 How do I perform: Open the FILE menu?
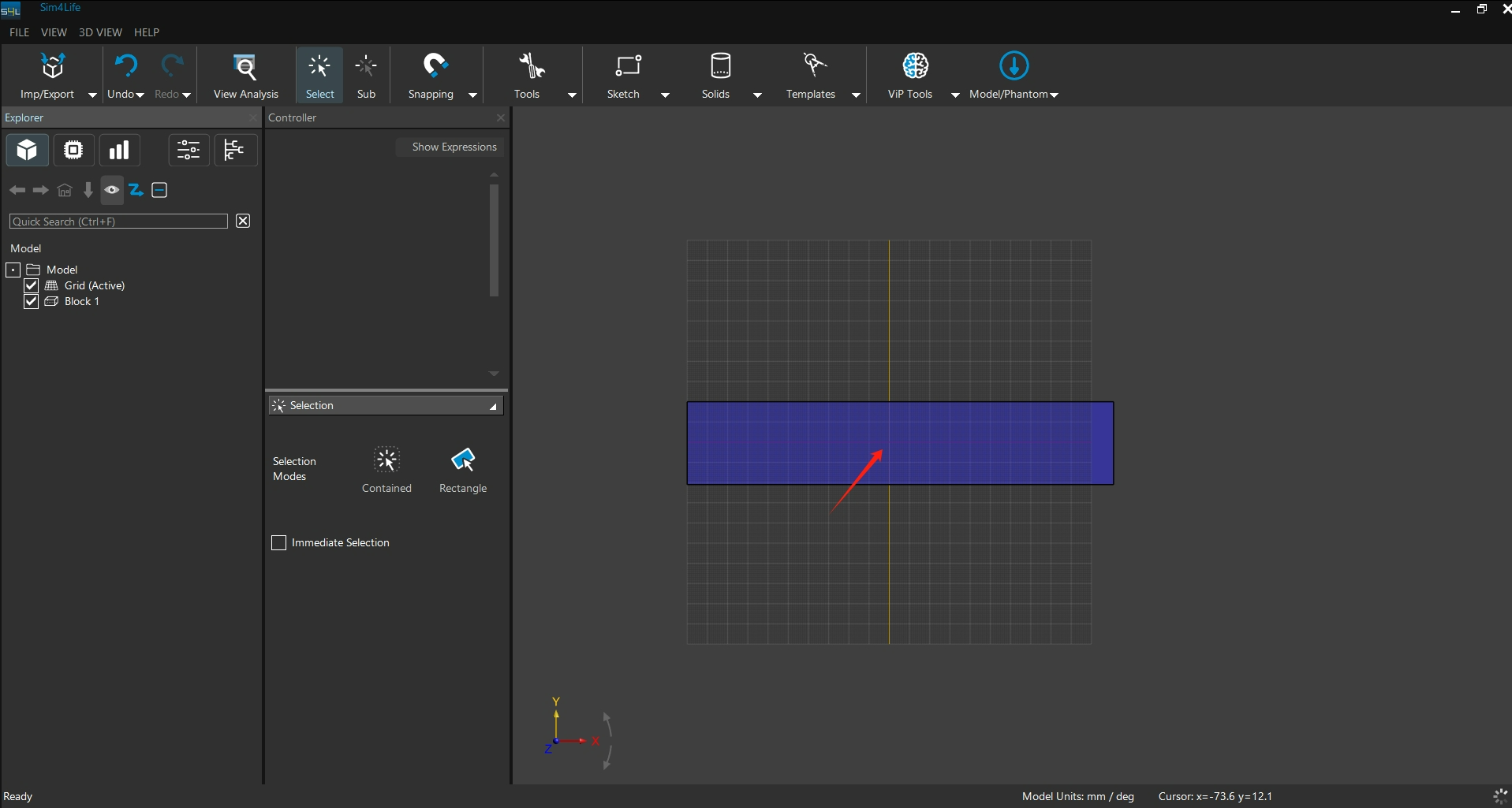(19, 32)
